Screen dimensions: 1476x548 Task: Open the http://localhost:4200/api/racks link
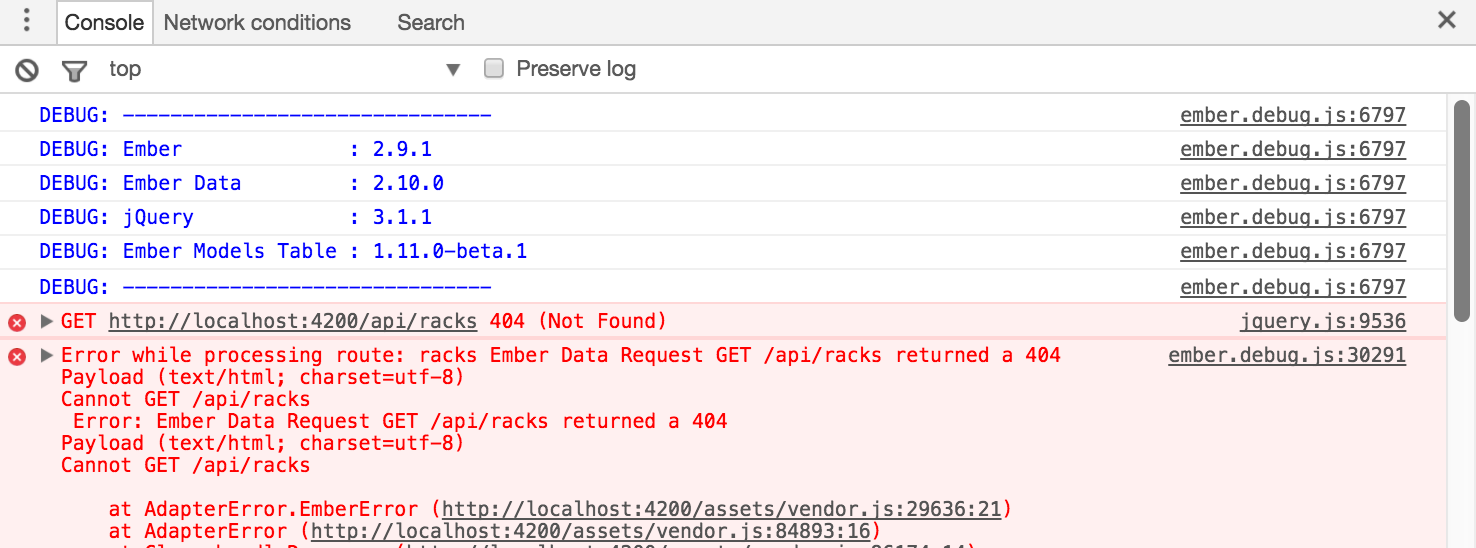(292, 321)
